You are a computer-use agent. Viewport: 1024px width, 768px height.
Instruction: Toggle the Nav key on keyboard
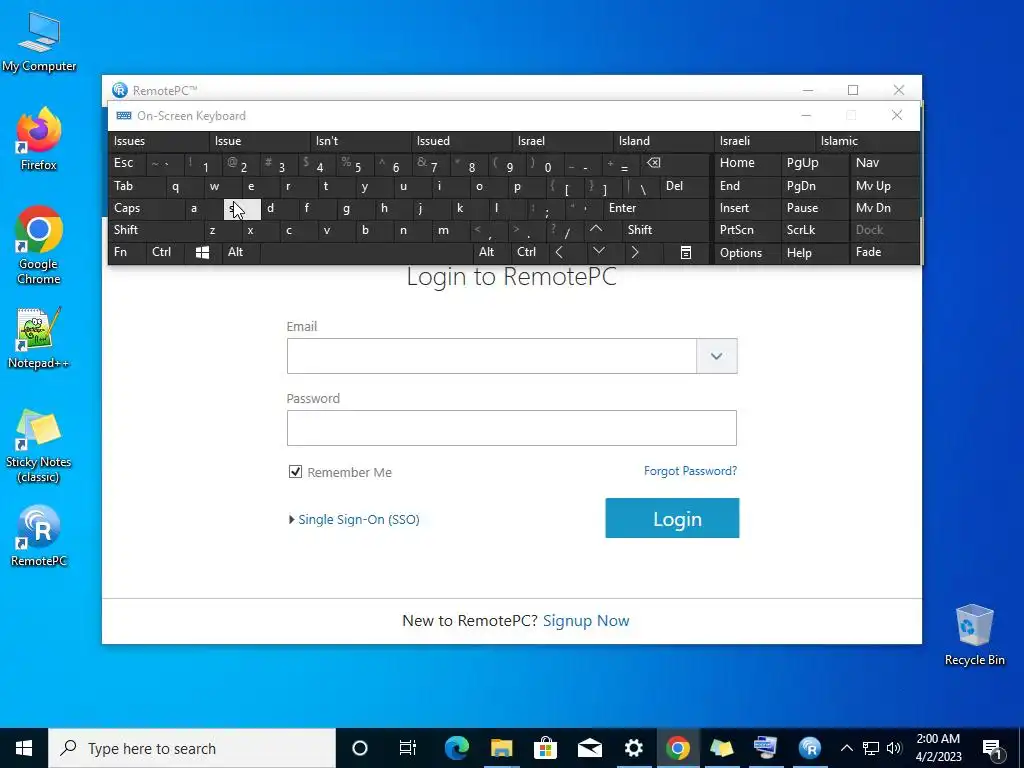click(x=884, y=163)
